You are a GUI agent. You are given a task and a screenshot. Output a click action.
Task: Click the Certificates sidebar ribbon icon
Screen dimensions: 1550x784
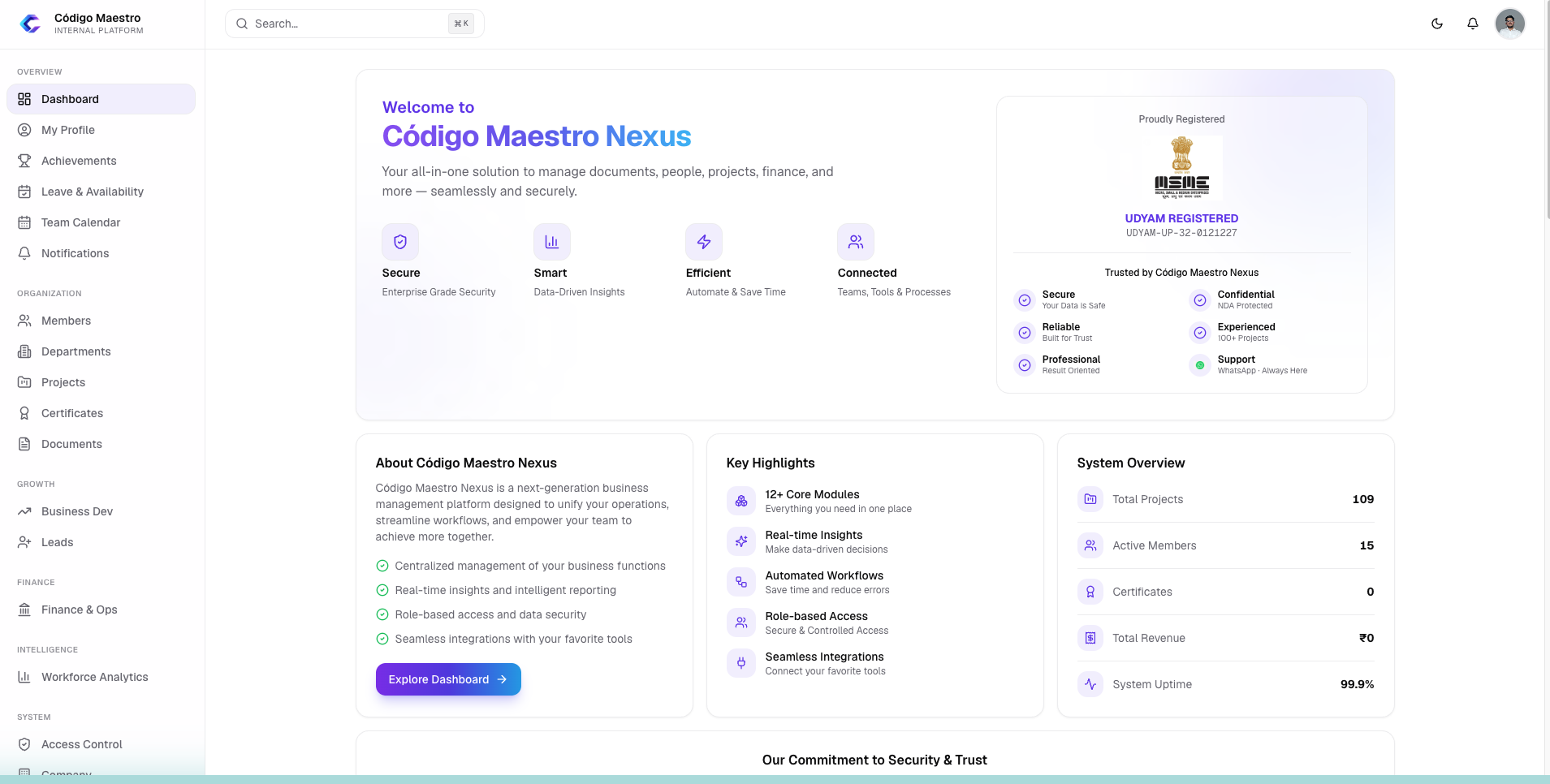[24, 413]
